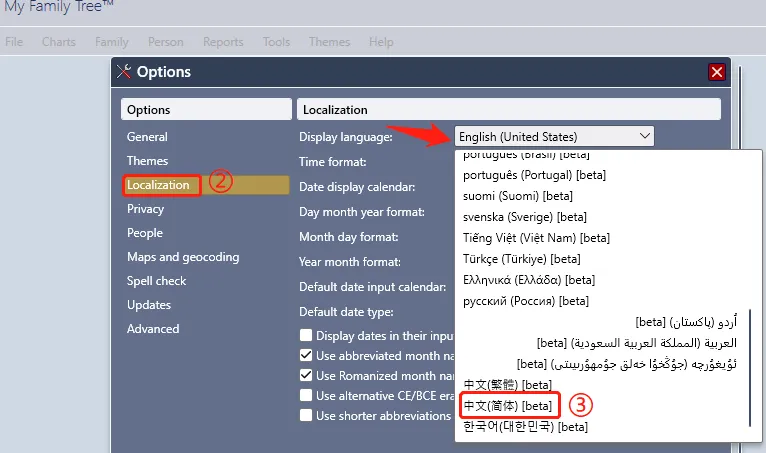Viewport: 766px width, 453px height.
Task: Open the Help menu
Action: (381, 42)
